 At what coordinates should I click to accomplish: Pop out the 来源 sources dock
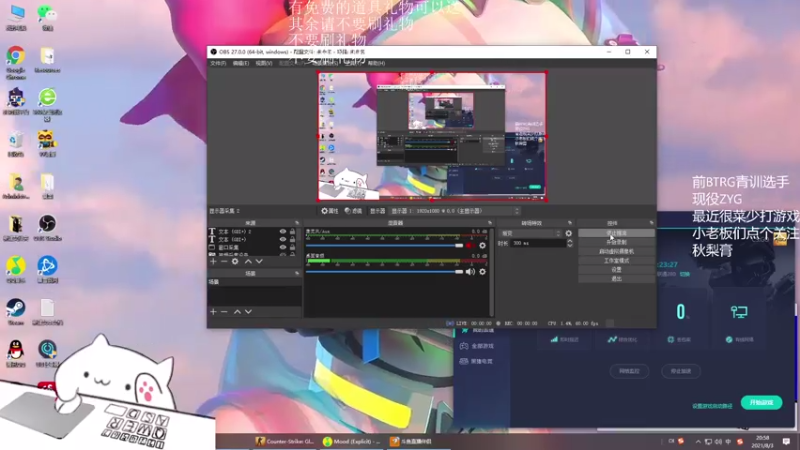(297, 223)
